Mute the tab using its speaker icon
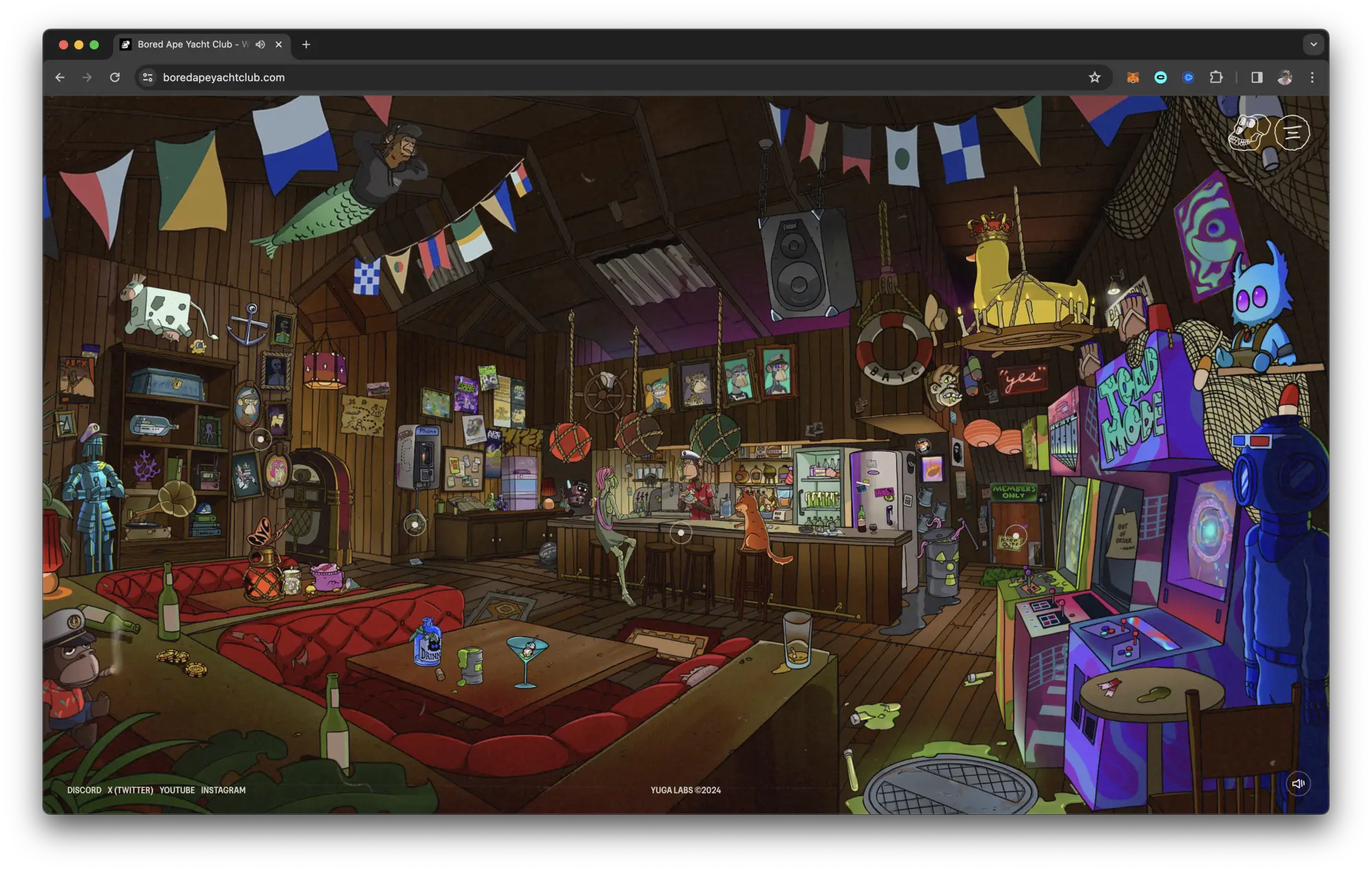1372x871 pixels. (x=260, y=45)
